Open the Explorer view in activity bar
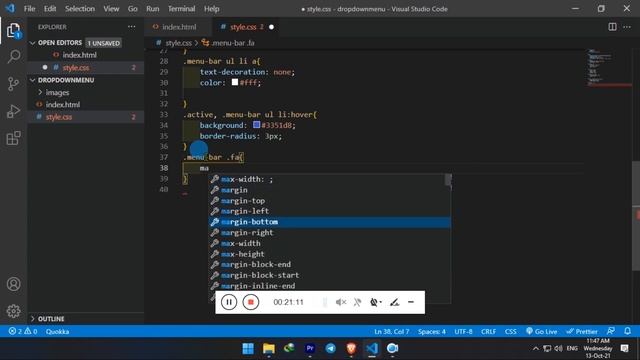Image resolution: width=640 pixels, height=360 pixels. 13,31
